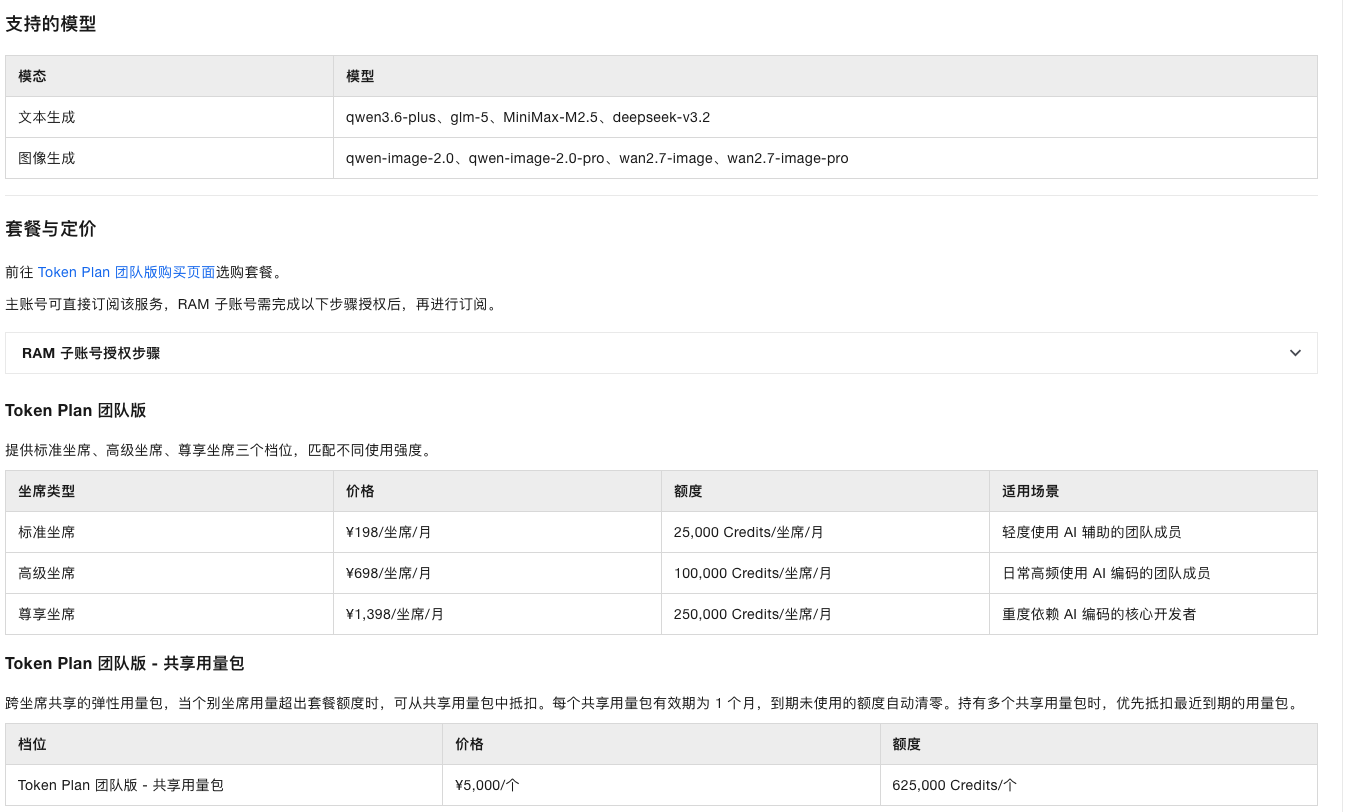
Task: Click the 文本生成 cell
Action: (169, 117)
